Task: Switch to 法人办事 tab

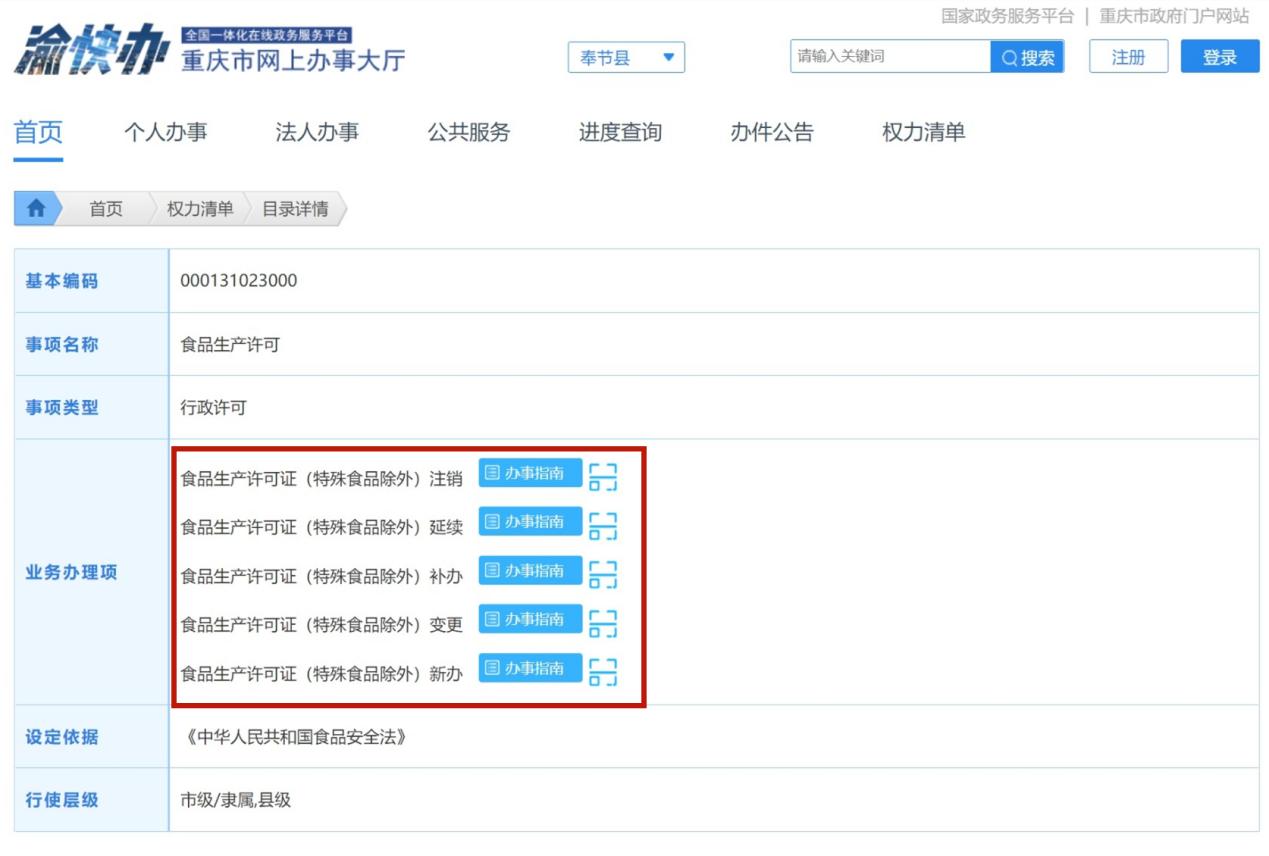Action: click(317, 132)
